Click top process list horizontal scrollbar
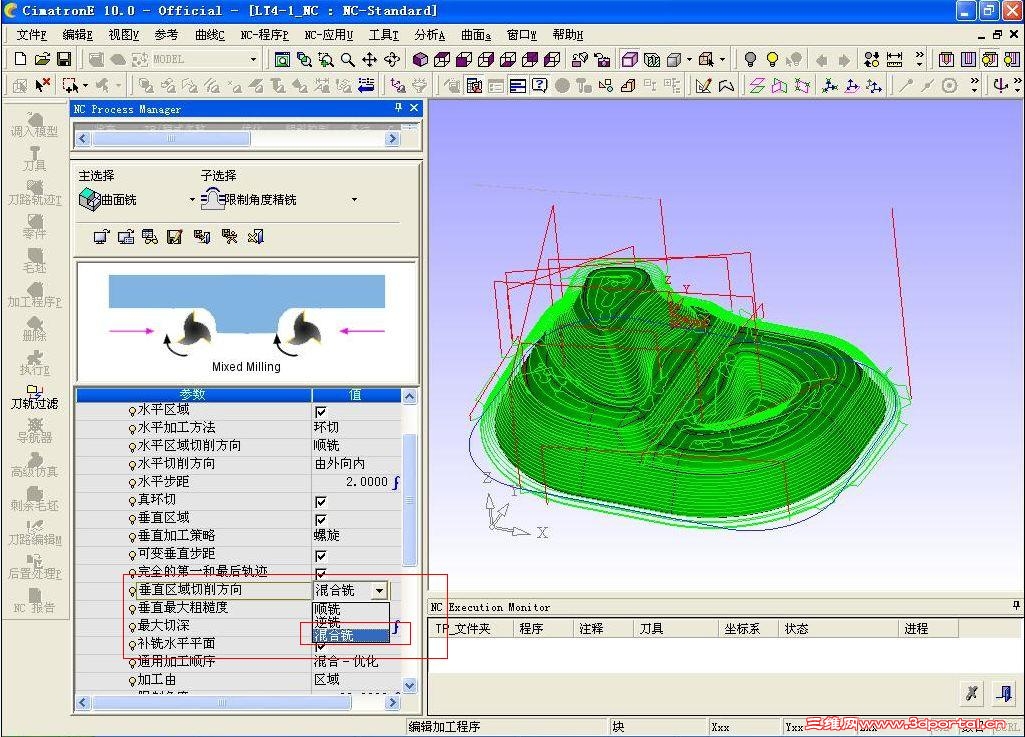The width and height of the screenshot is (1025, 737). (171, 138)
